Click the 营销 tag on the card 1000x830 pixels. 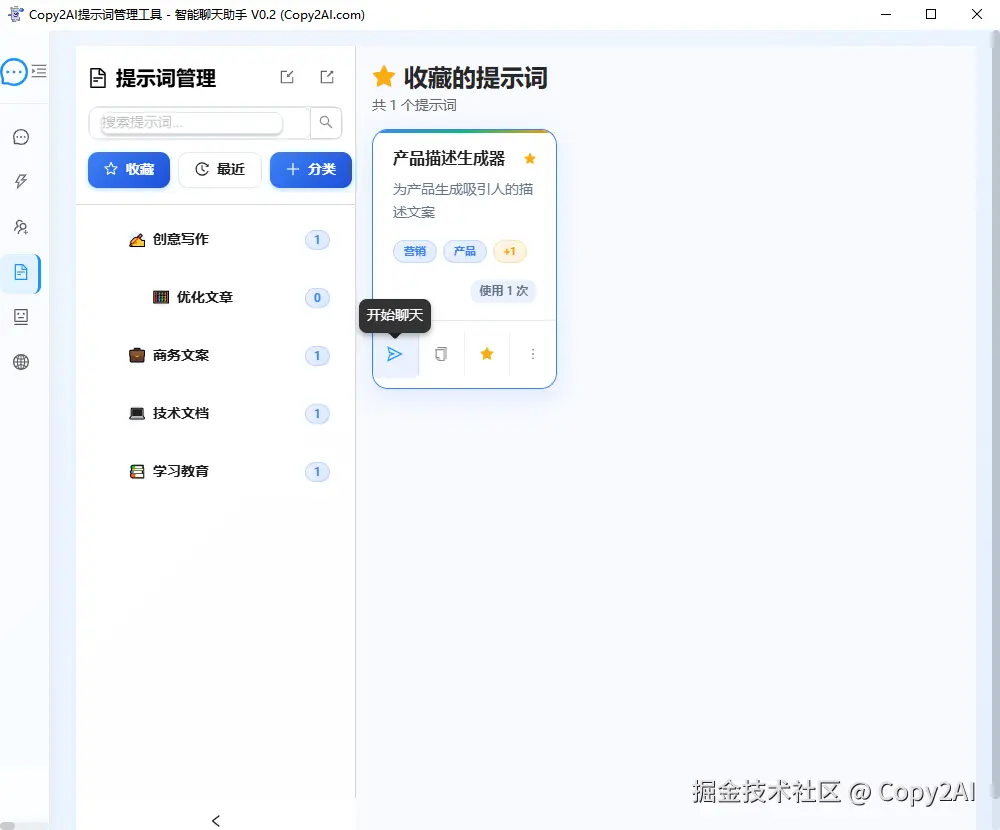point(415,251)
